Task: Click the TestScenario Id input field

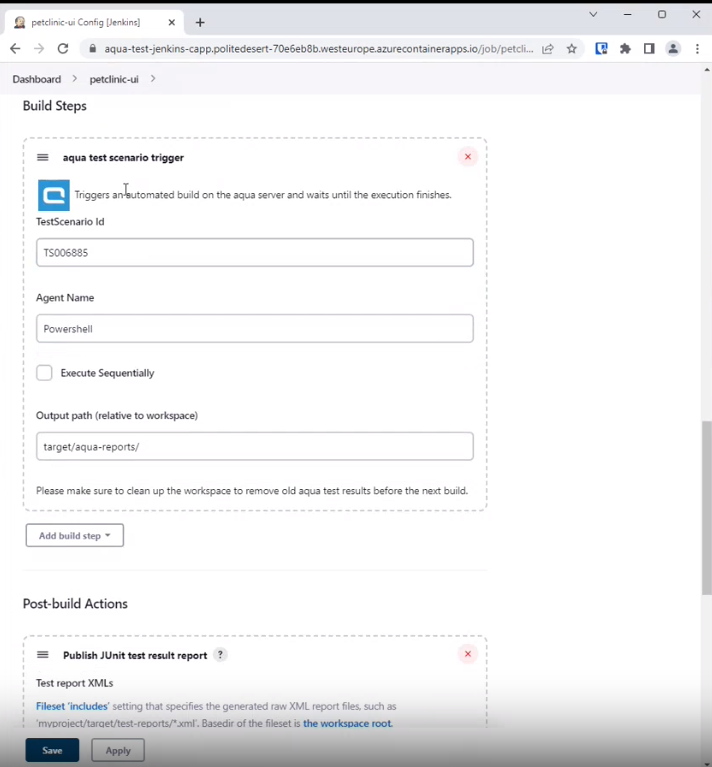Action: 254,253
